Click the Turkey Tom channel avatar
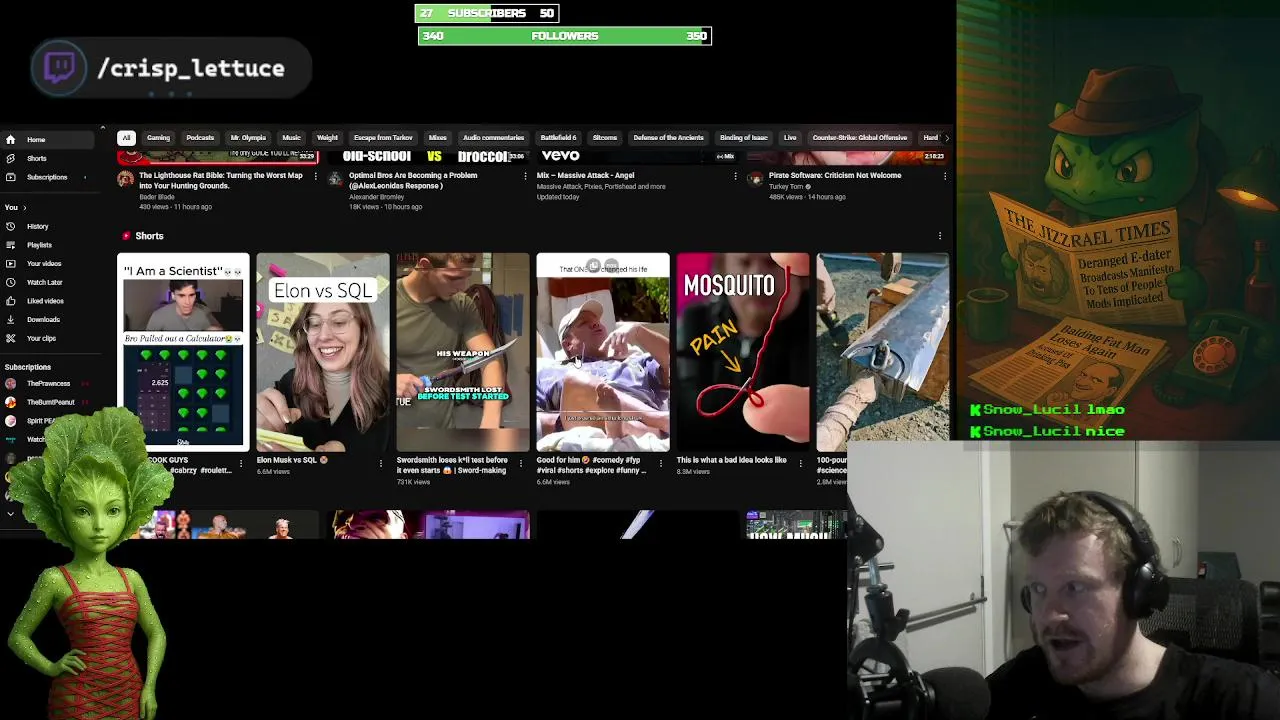This screenshot has width=1280, height=720. (755, 179)
